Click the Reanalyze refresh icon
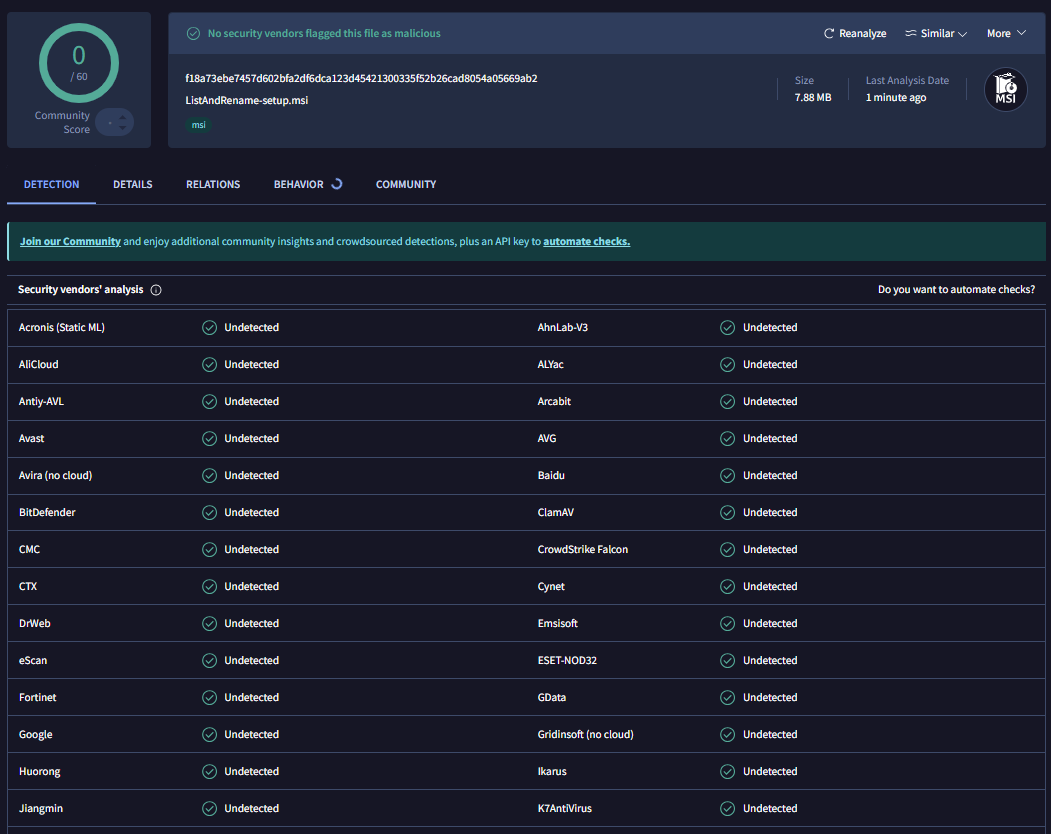Screen dimensions: 1051x834 tap(827, 33)
